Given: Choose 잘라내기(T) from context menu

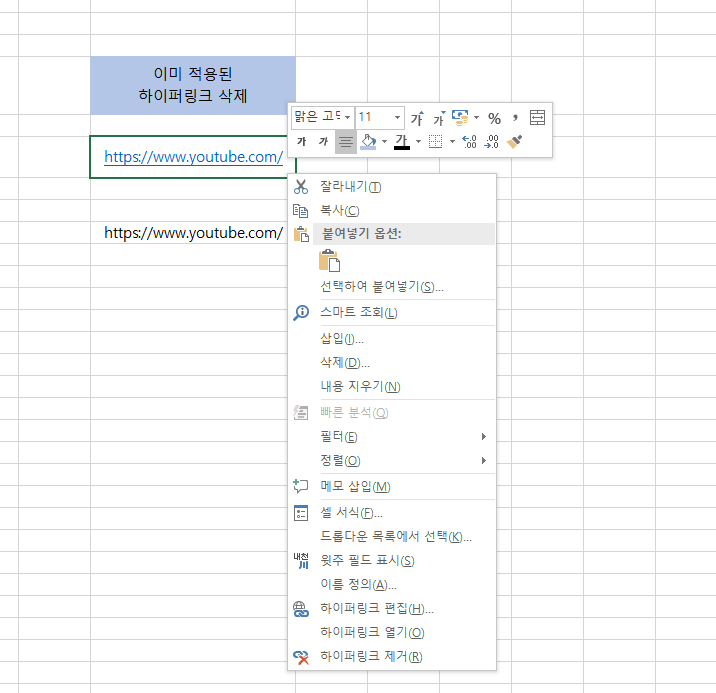Looking at the screenshot, I should [392, 187].
